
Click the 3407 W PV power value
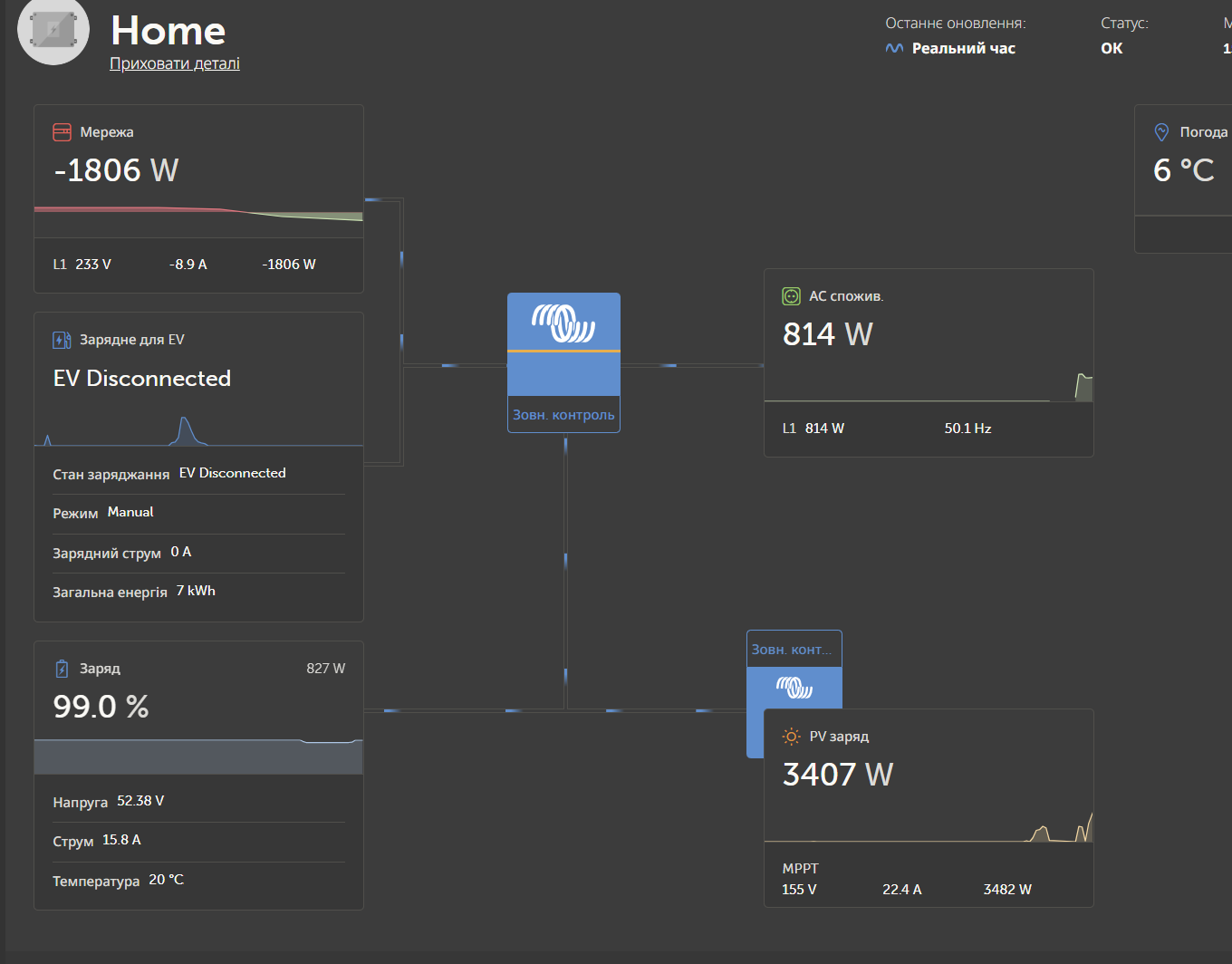[838, 775]
